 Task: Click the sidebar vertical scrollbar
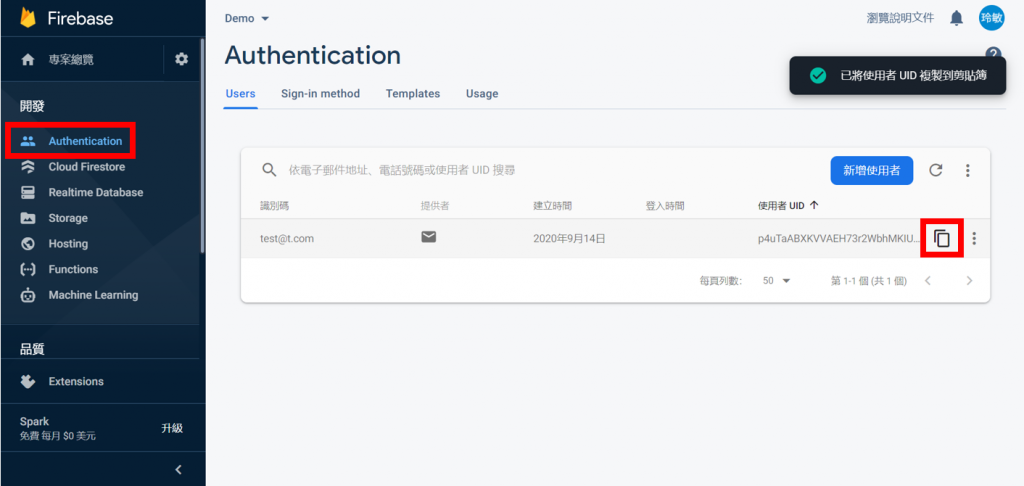click(x=202, y=145)
